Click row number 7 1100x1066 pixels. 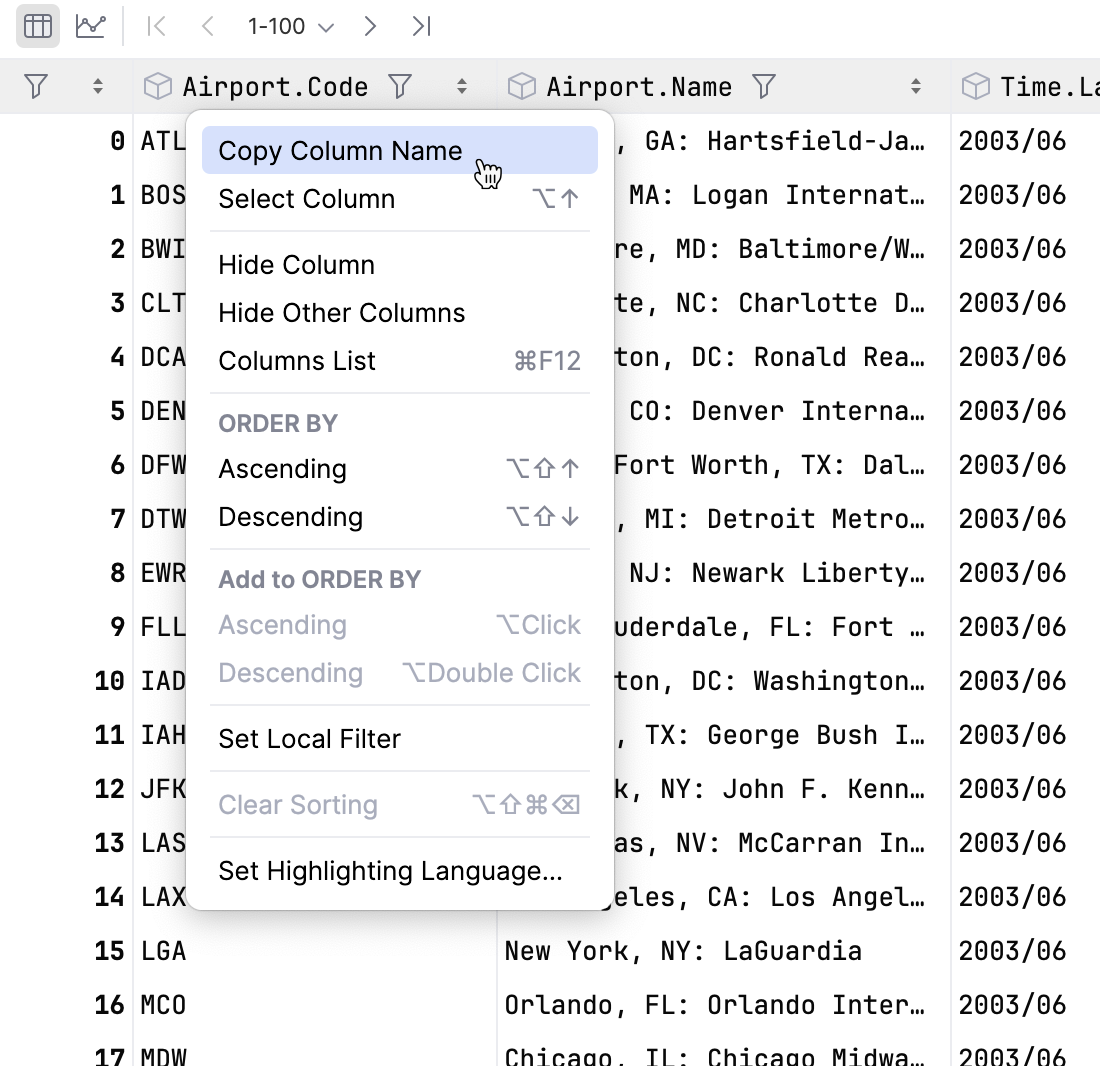click(x=117, y=519)
